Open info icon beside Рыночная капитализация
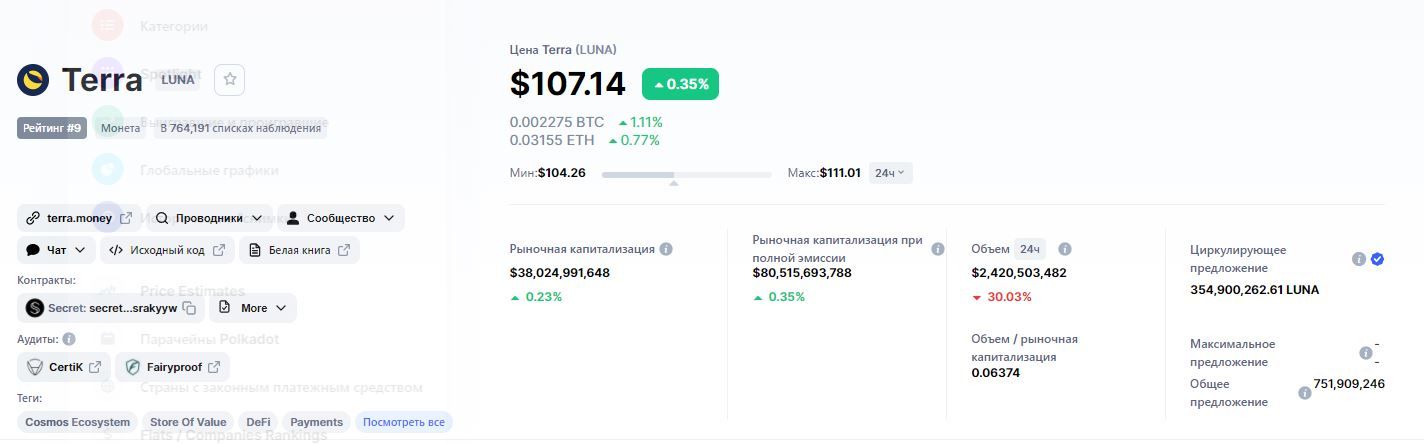 pos(666,249)
